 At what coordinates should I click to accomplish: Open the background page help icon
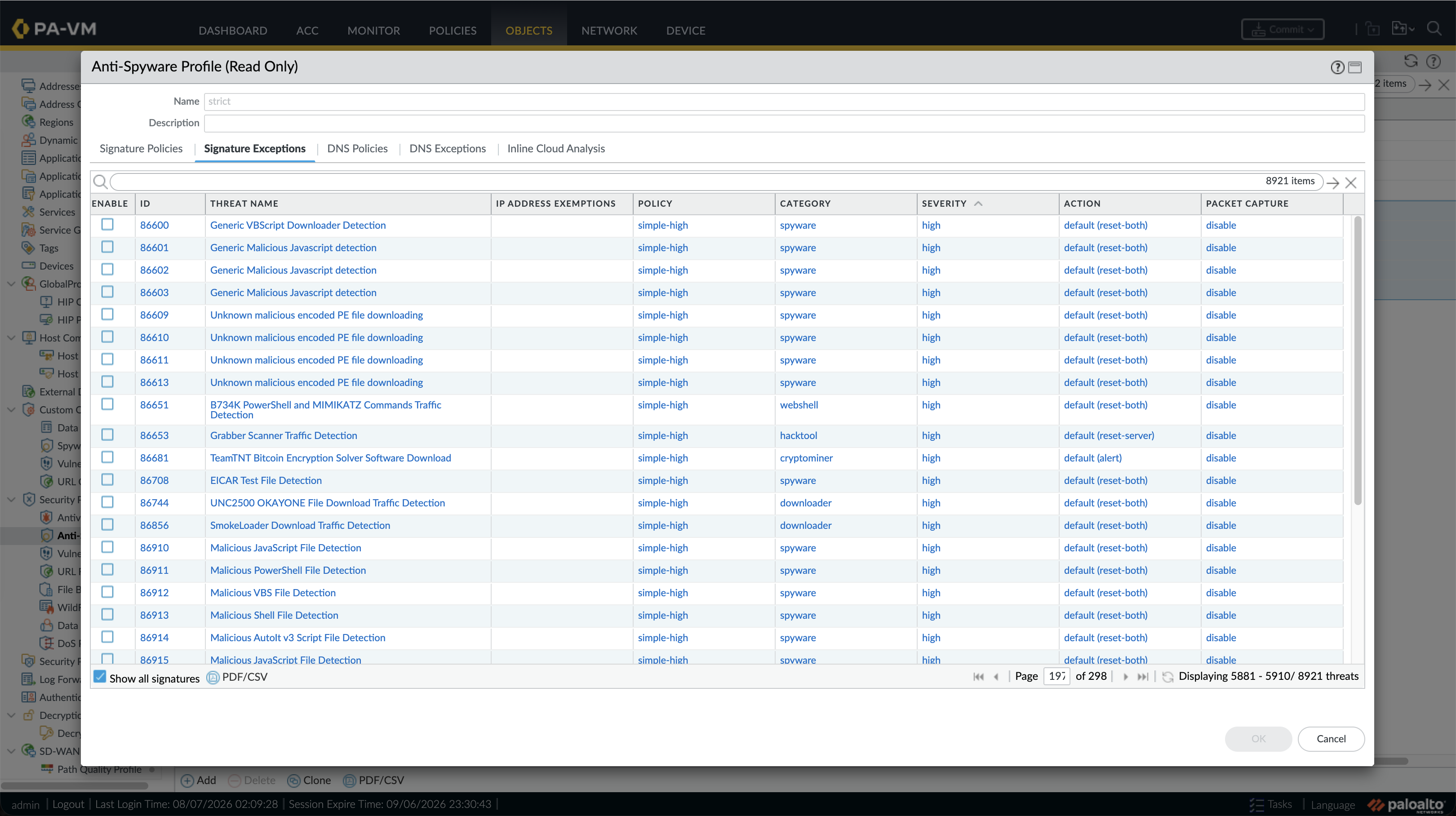[x=1434, y=61]
